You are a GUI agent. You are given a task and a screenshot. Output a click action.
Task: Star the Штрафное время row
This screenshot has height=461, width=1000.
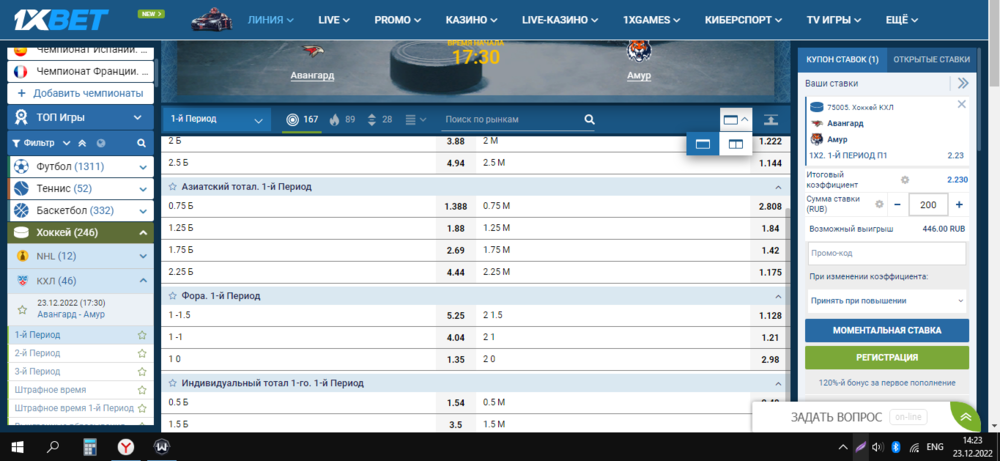pos(142,390)
